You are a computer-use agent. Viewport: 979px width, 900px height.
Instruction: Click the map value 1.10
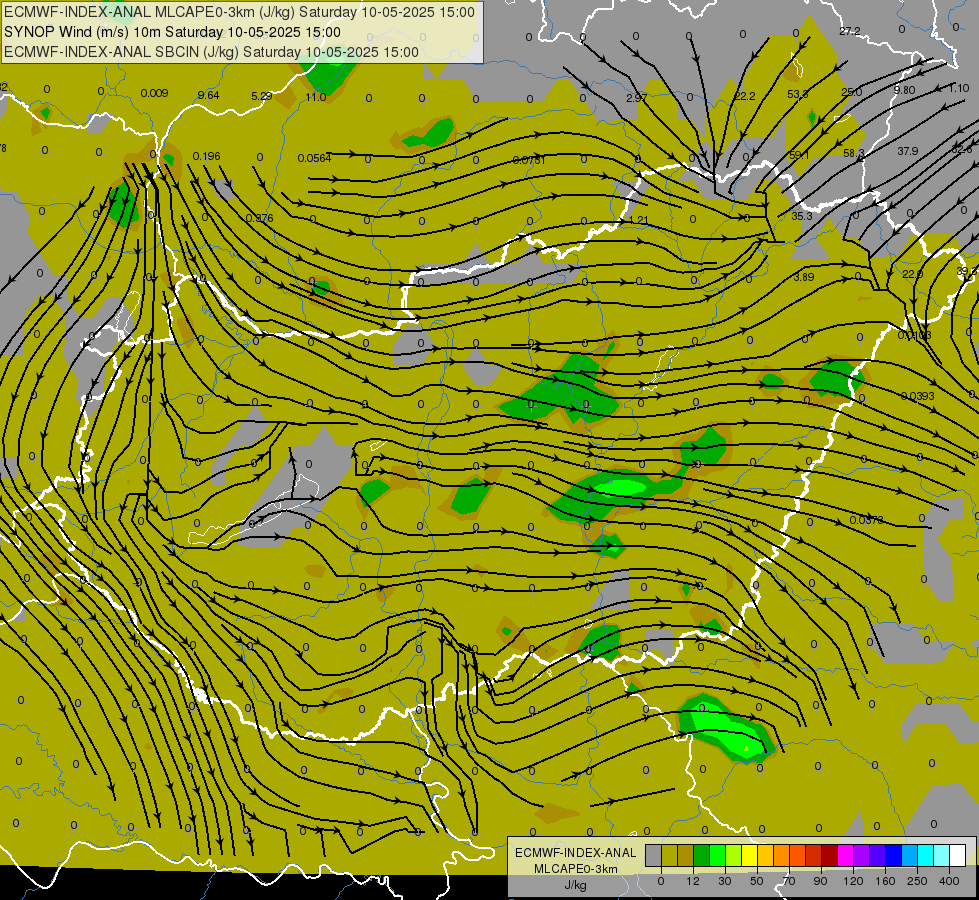click(x=958, y=89)
